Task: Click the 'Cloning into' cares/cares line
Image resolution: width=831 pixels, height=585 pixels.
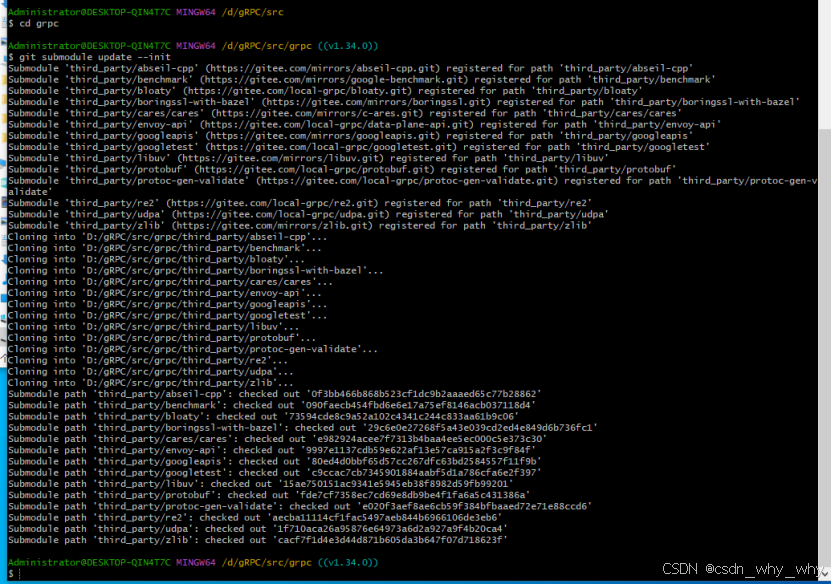Action: [x=171, y=282]
